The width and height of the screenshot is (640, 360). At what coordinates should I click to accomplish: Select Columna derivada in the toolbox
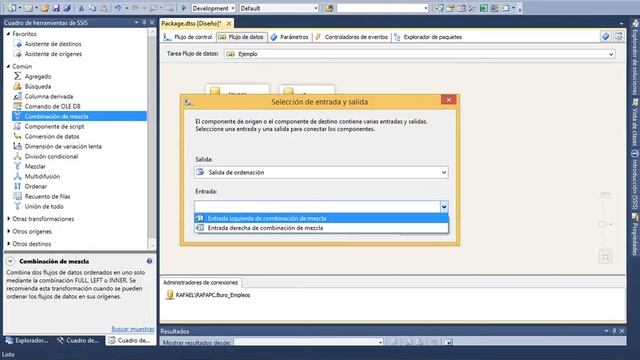(x=49, y=96)
